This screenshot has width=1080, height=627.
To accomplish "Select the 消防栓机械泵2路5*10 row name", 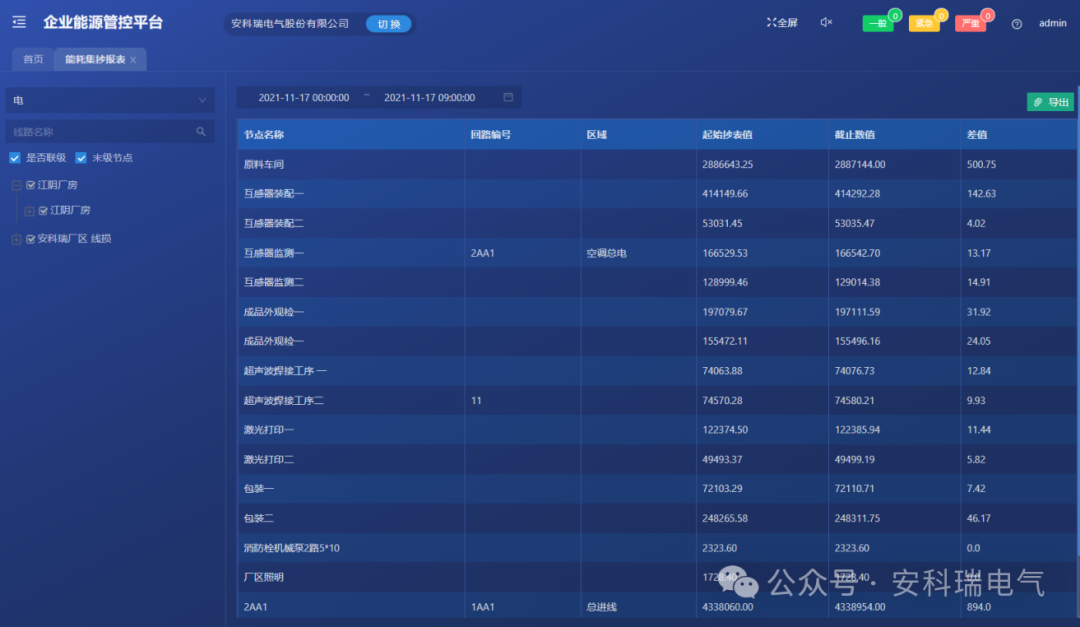I will coord(291,548).
